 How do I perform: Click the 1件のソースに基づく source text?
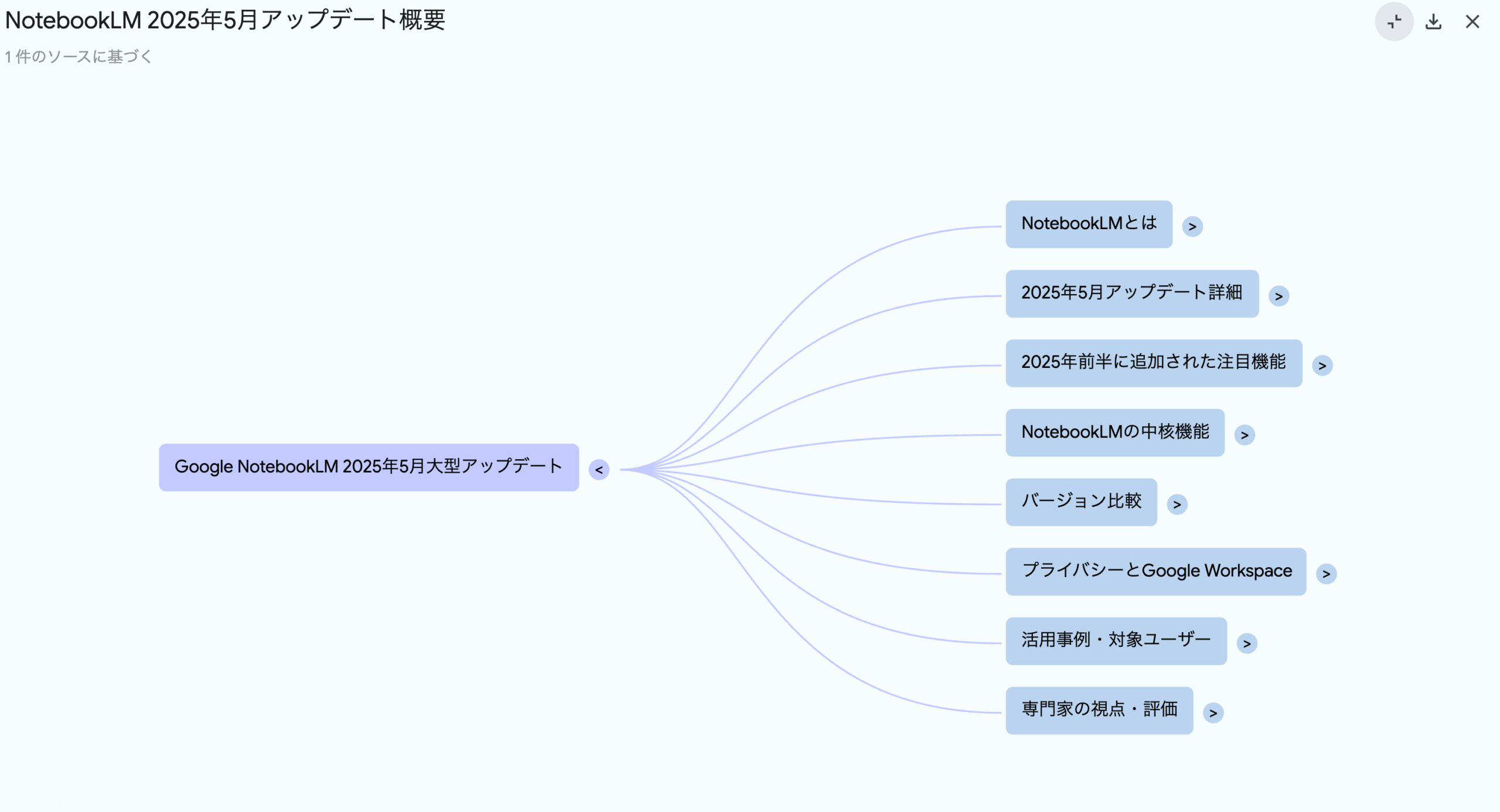[79, 57]
